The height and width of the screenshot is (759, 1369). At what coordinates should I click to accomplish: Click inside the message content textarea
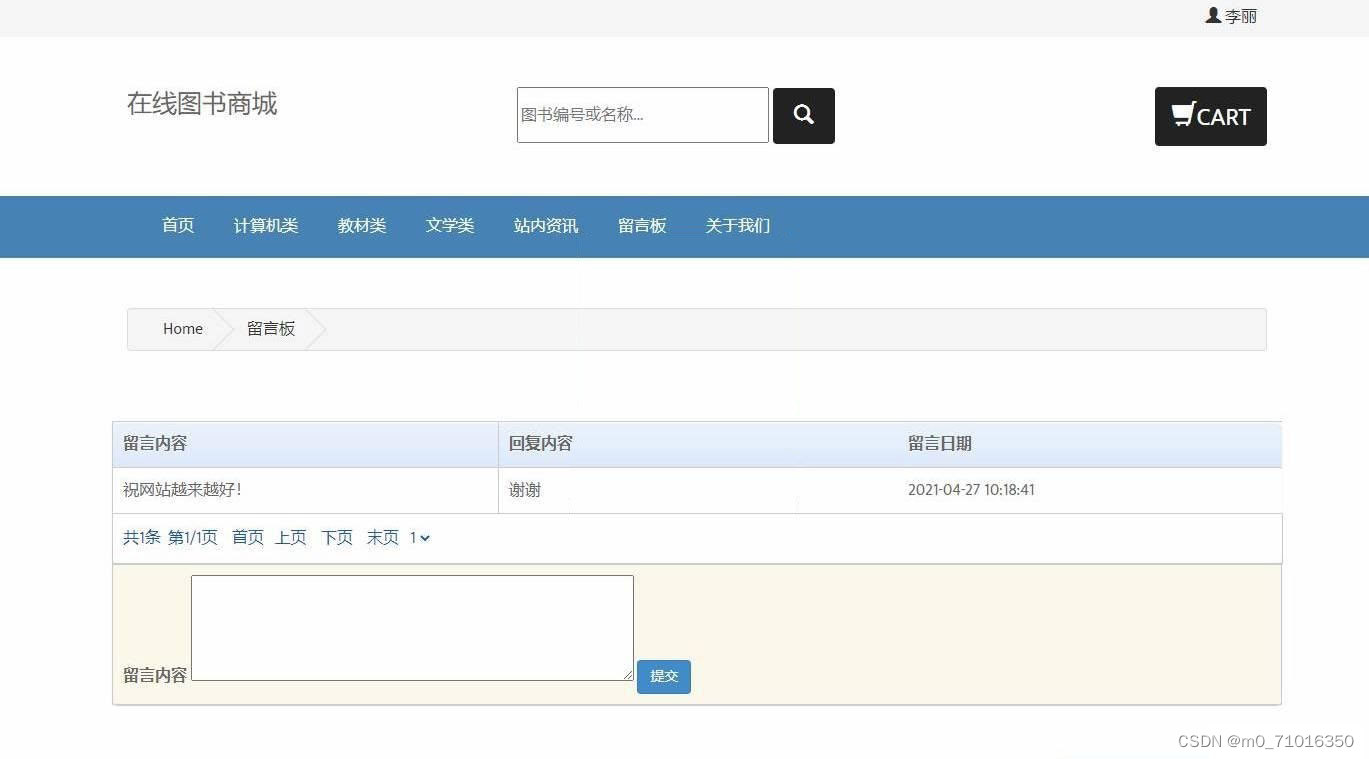(x=411, y=627)
